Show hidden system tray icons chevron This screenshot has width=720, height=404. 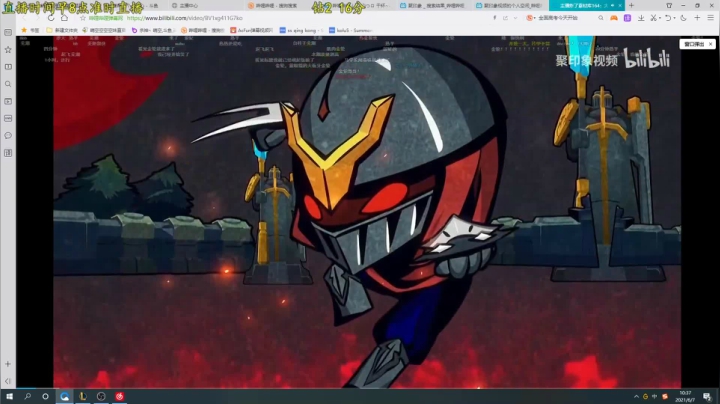636,397
